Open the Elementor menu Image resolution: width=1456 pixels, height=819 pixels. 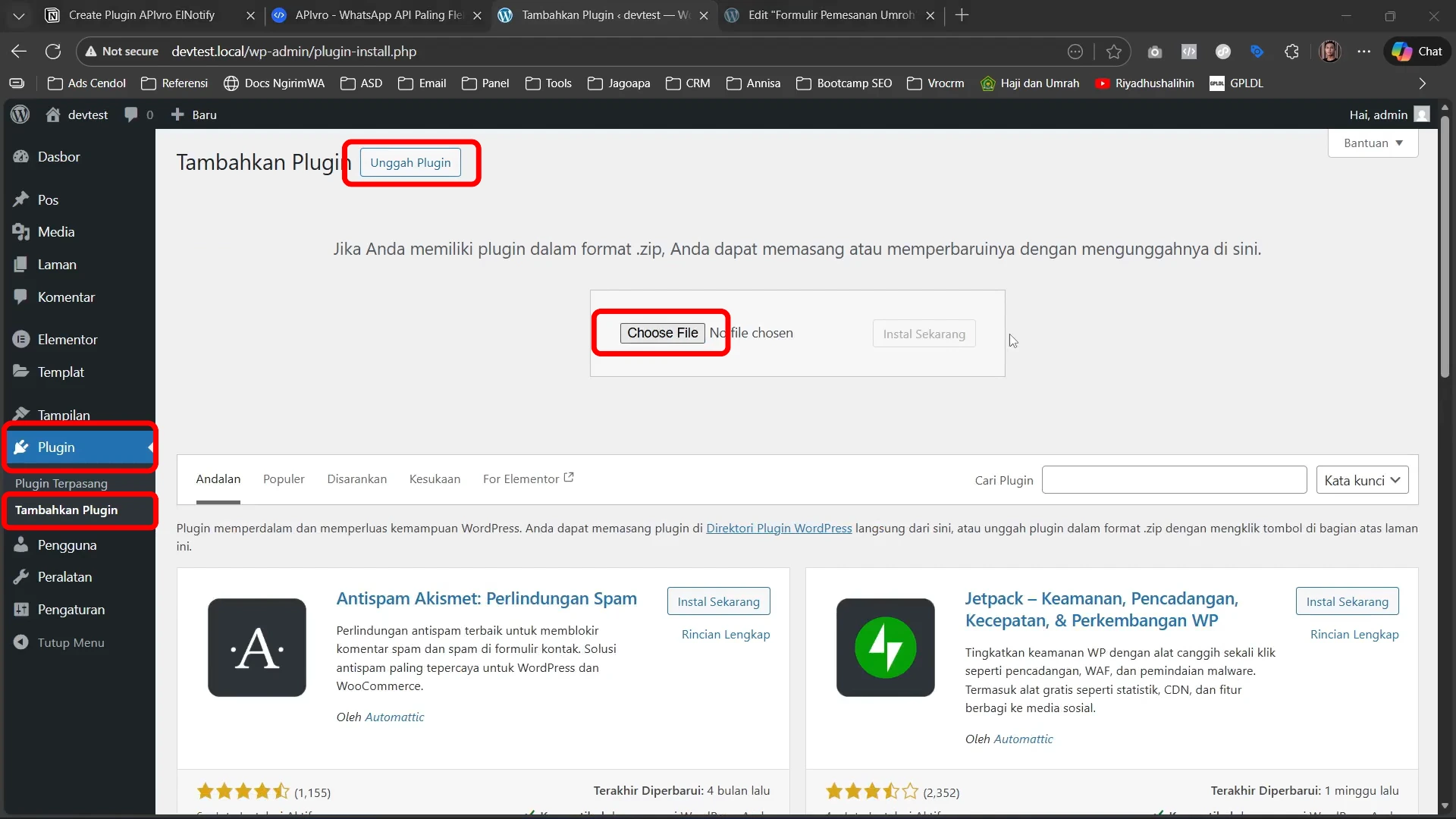click(x=67, y=340)
